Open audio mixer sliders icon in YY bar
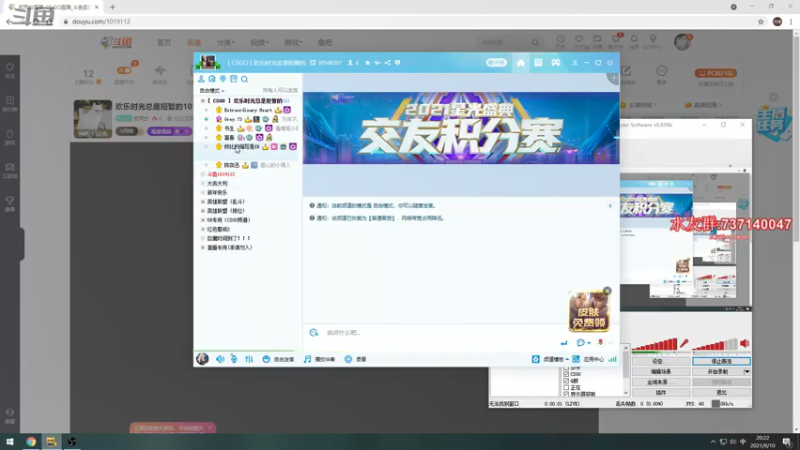800x450 pixels. [x=249, y=359]
